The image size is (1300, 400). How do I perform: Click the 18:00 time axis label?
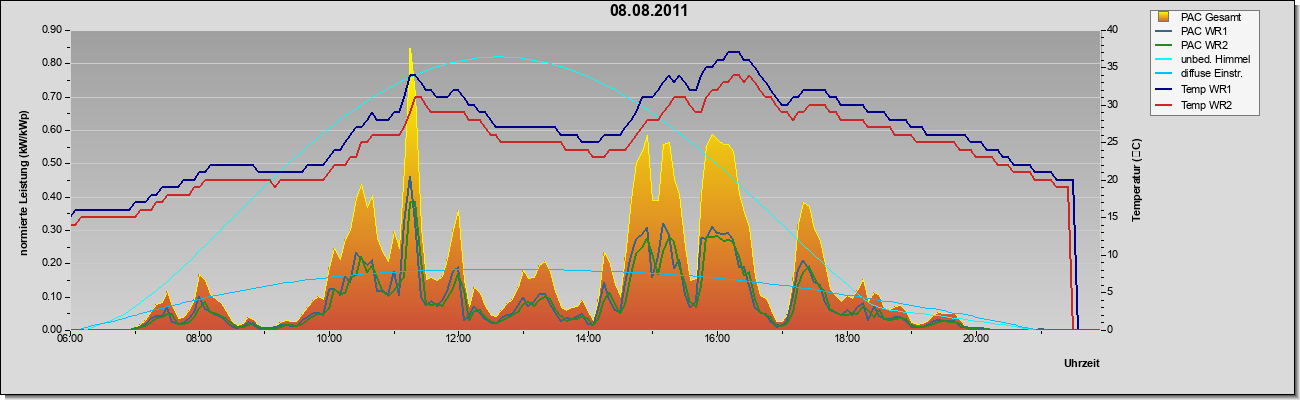tap(846, 339)
